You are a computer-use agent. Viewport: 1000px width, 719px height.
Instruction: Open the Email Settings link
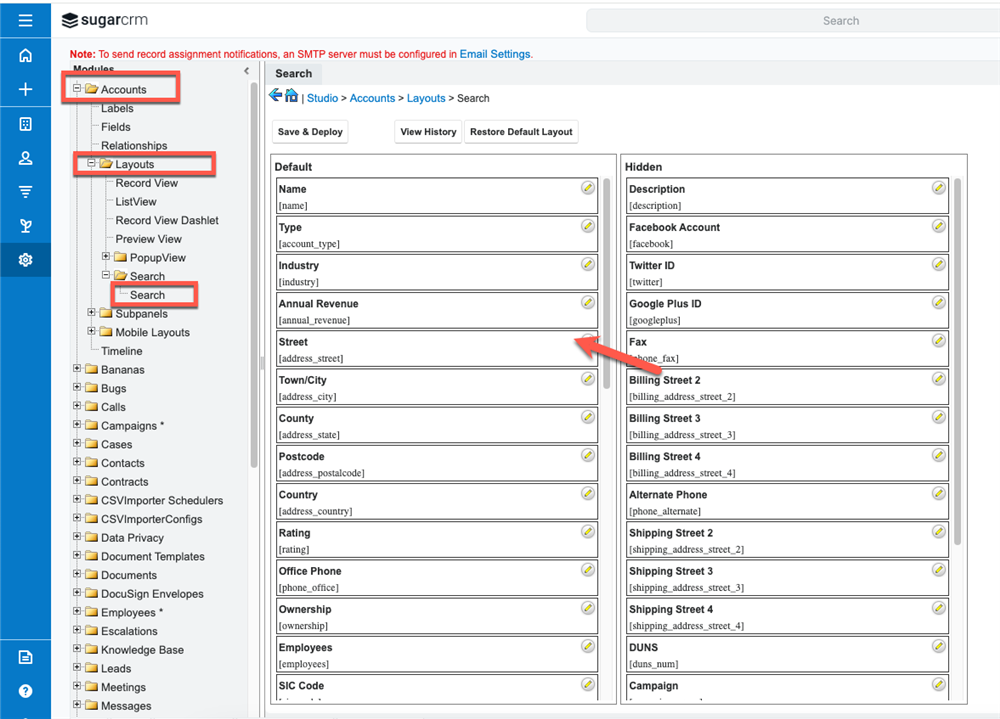coord(495,54)
